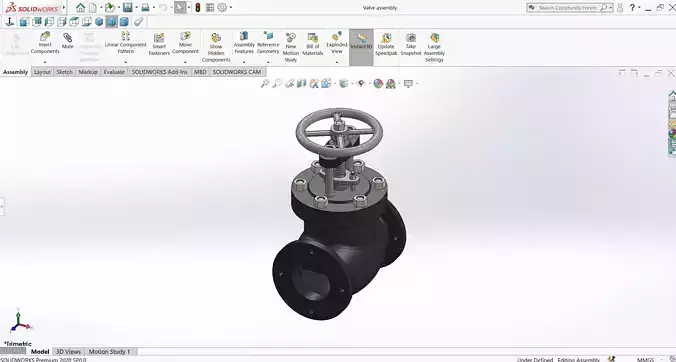The image size is (676, 362).
Task: Switch to highlighted Trimetric standard view
Action: pos(112,22)
